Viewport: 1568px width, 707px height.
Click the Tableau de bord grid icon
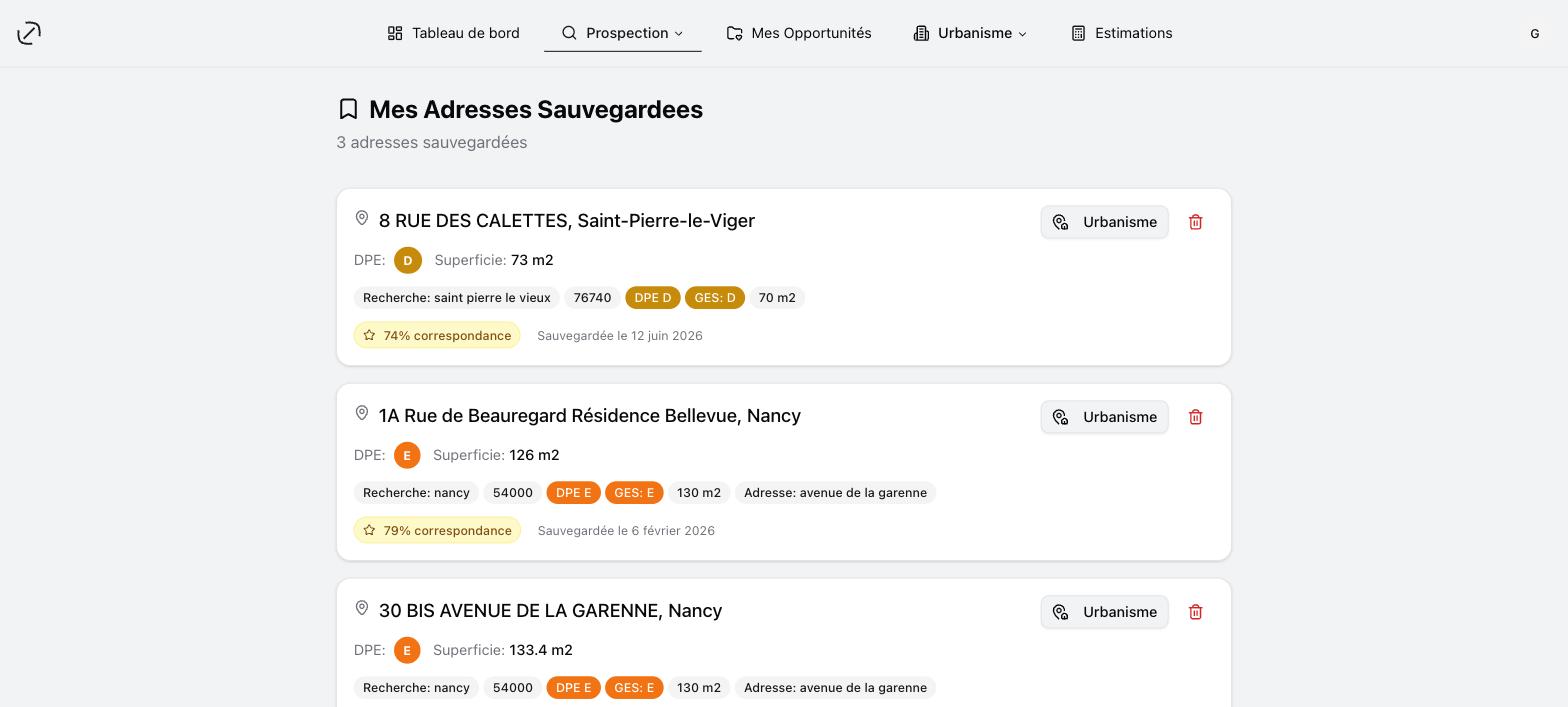click(395, 33)
